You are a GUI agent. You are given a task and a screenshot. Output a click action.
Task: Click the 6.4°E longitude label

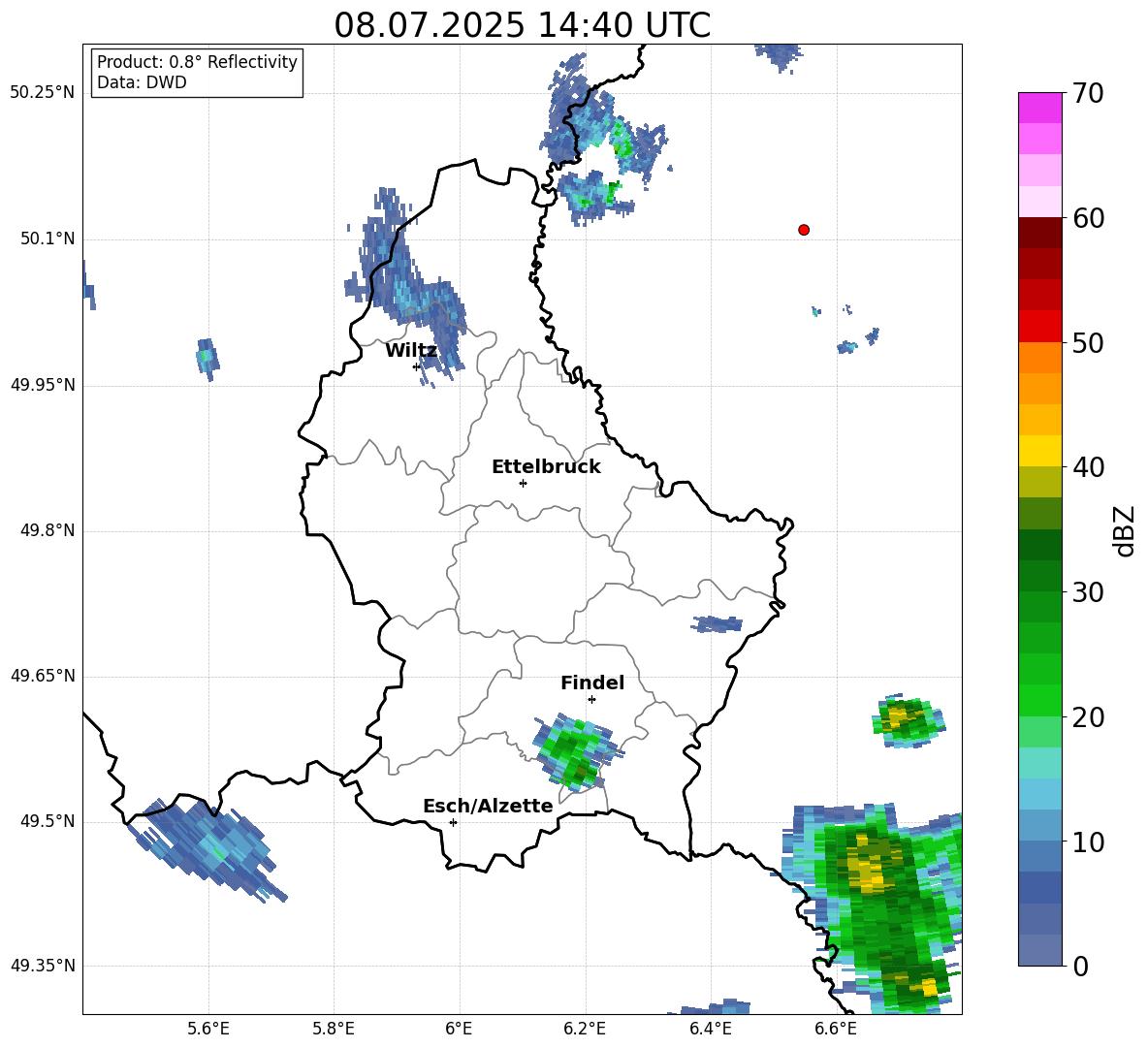click(x=710, y=1029)
